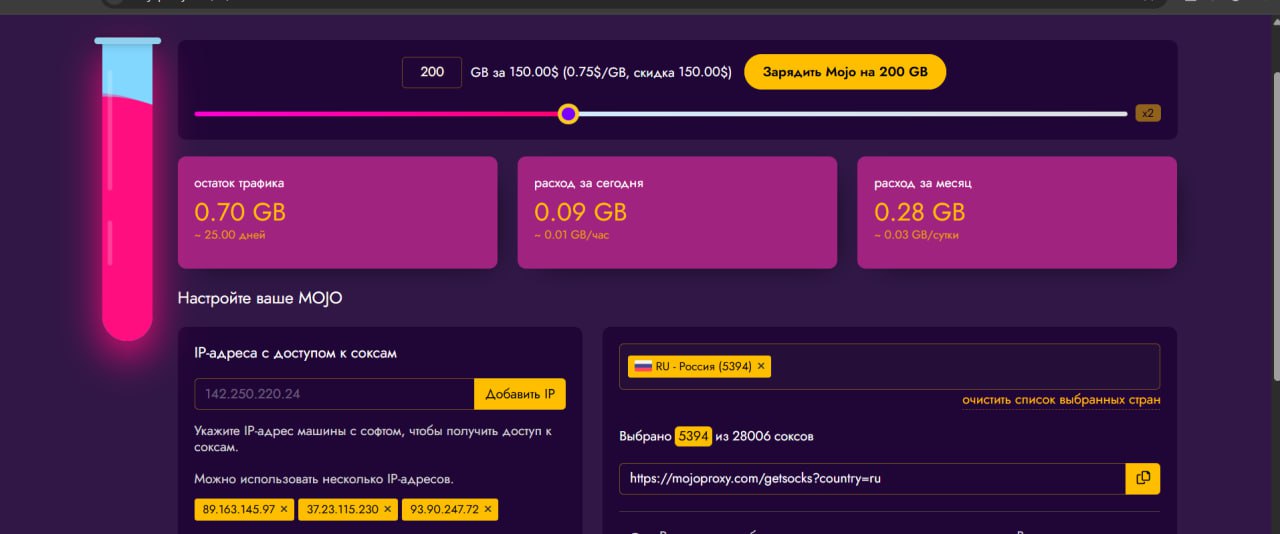Click the 89.163.145.97 IP tag text

point(238,509)
